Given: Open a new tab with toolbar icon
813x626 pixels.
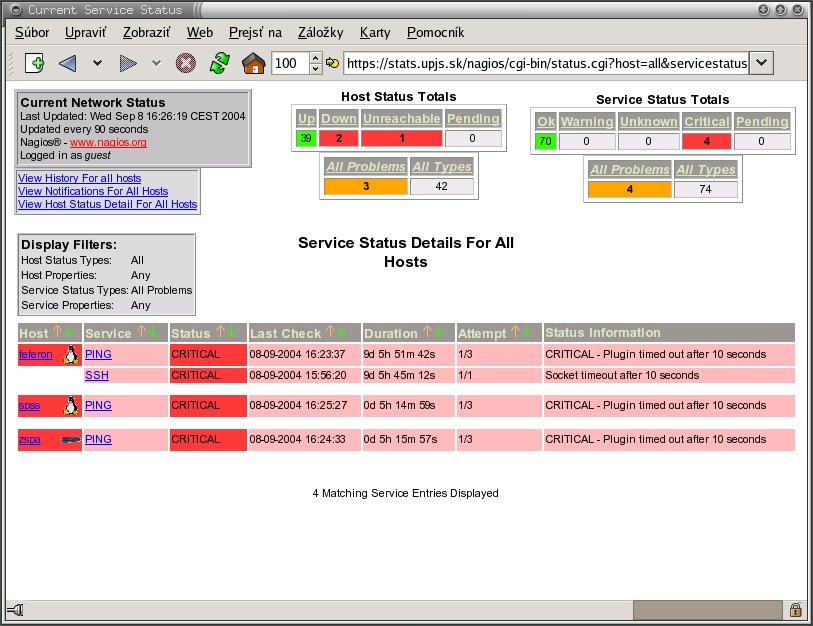Looking at the screenshot, I should tap(35, 63).
